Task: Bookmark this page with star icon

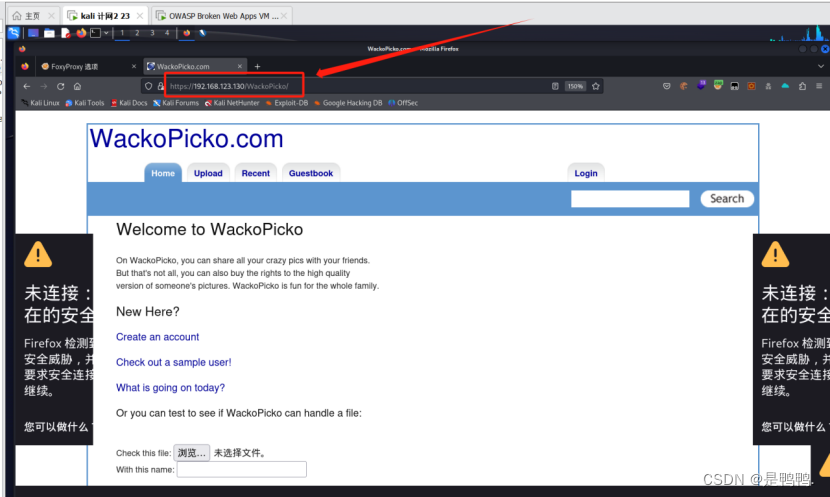Action: (x=596, y=86)
